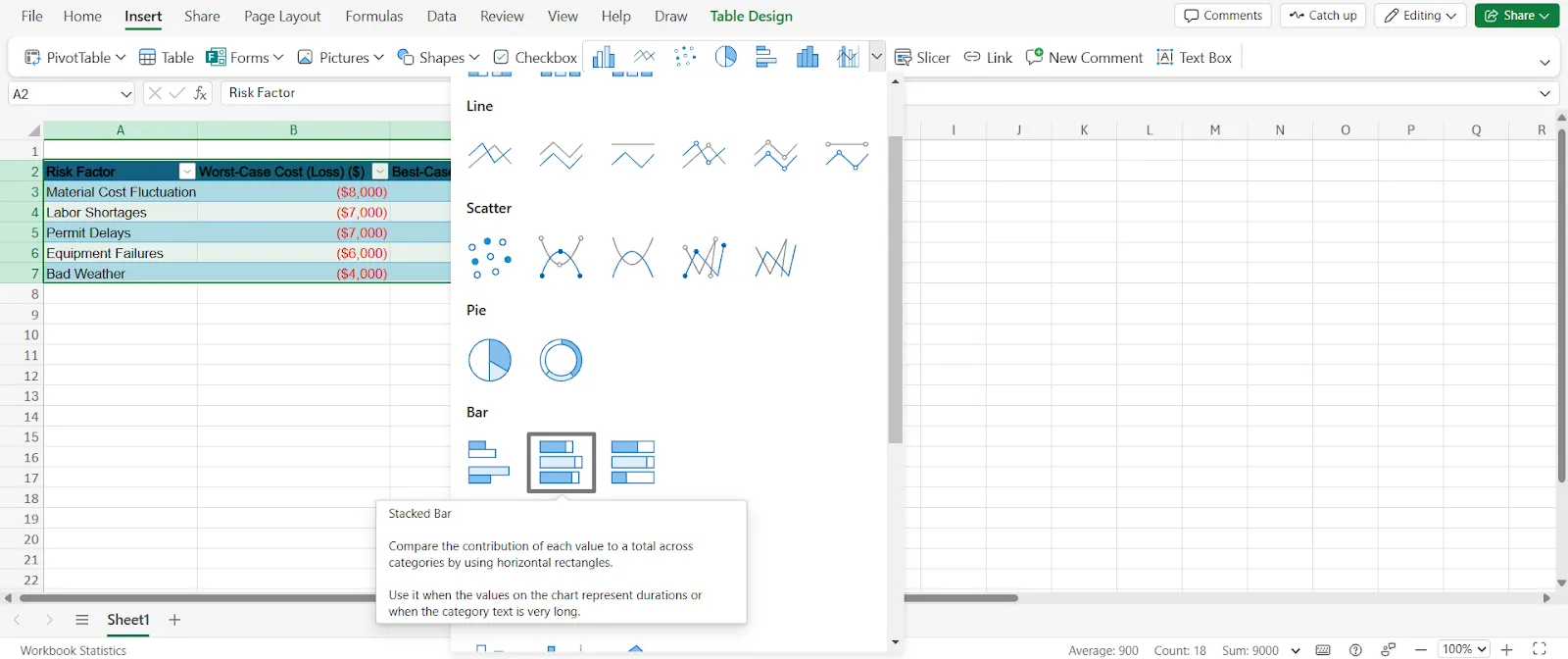1568x659 pixels.
Task: Choose the Clustered Bar chart icon
Action: tap(490, 462)
